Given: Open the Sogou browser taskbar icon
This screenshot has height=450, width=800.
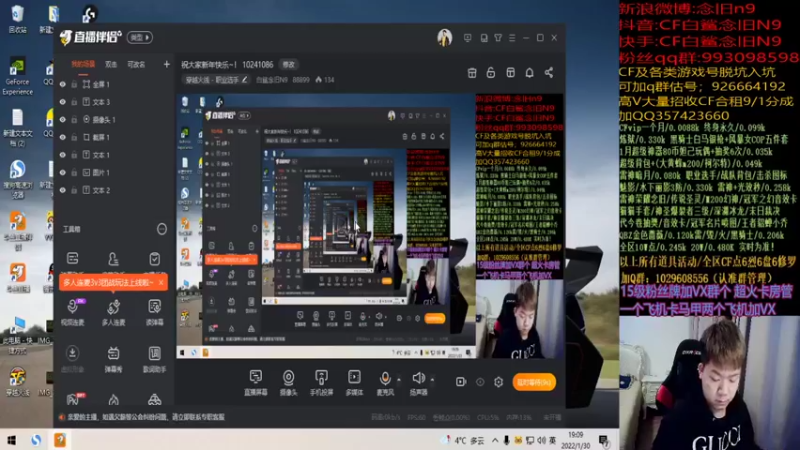Looking at the screenshot, I should [36, 440].
